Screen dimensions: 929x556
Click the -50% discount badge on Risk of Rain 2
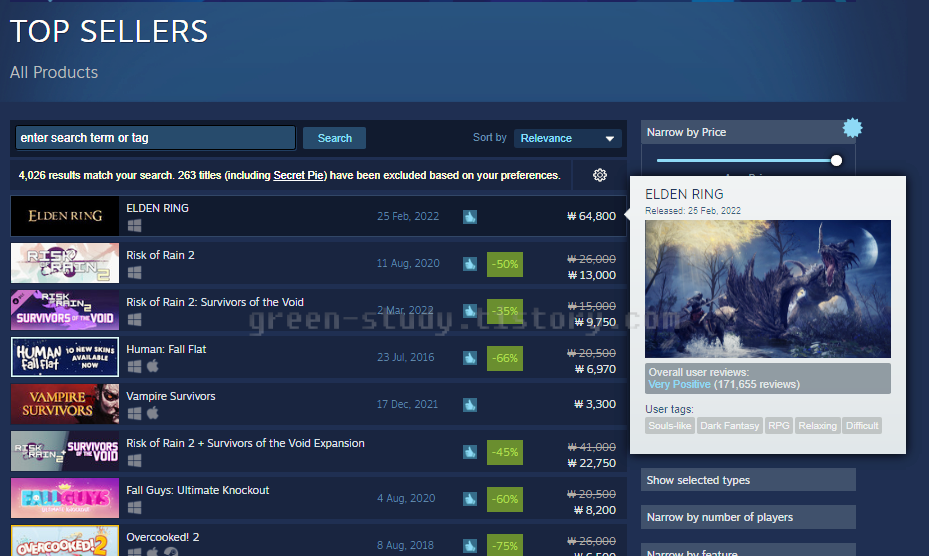click(505, 264)
